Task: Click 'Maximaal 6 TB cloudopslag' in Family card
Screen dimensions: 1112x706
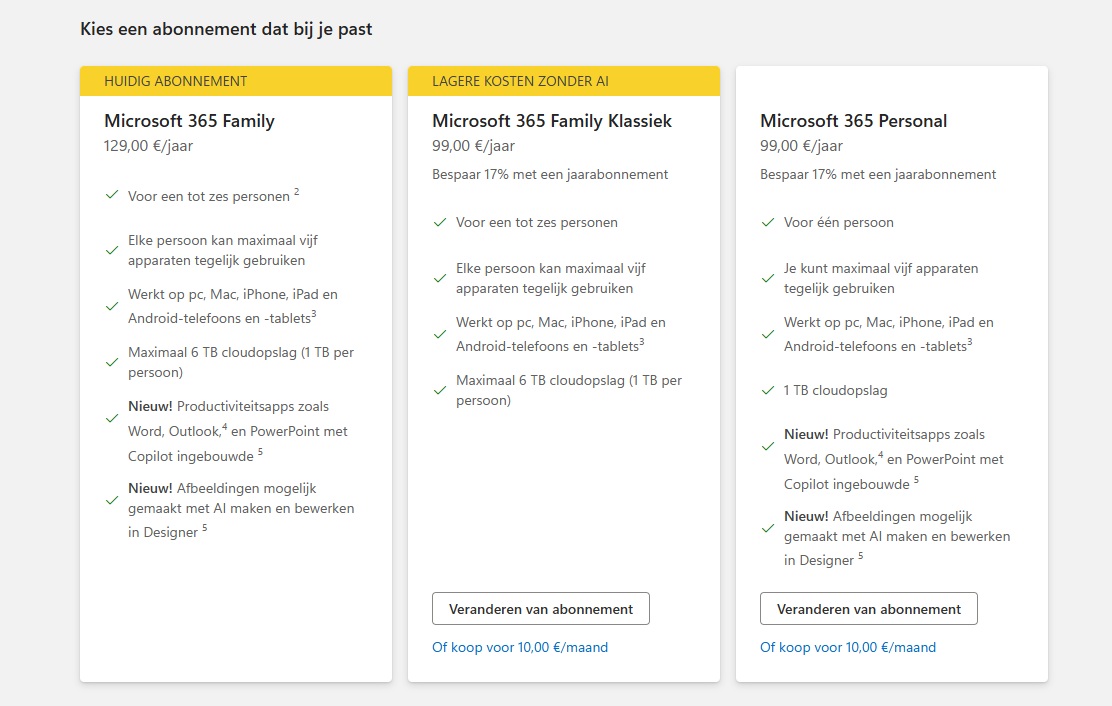Action: [241, 362]
